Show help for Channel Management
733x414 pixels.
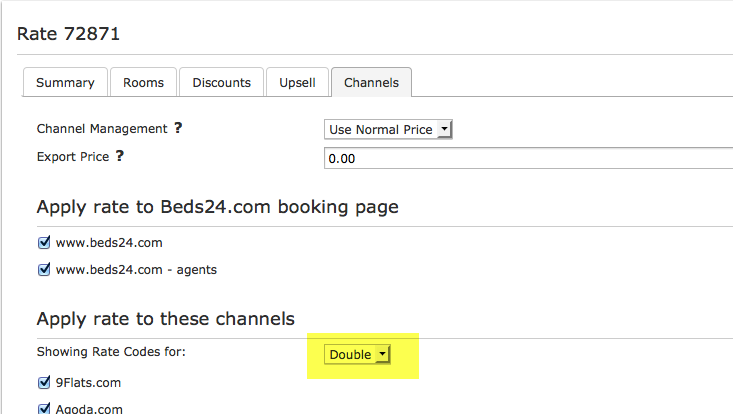click(x=178, y=128)
